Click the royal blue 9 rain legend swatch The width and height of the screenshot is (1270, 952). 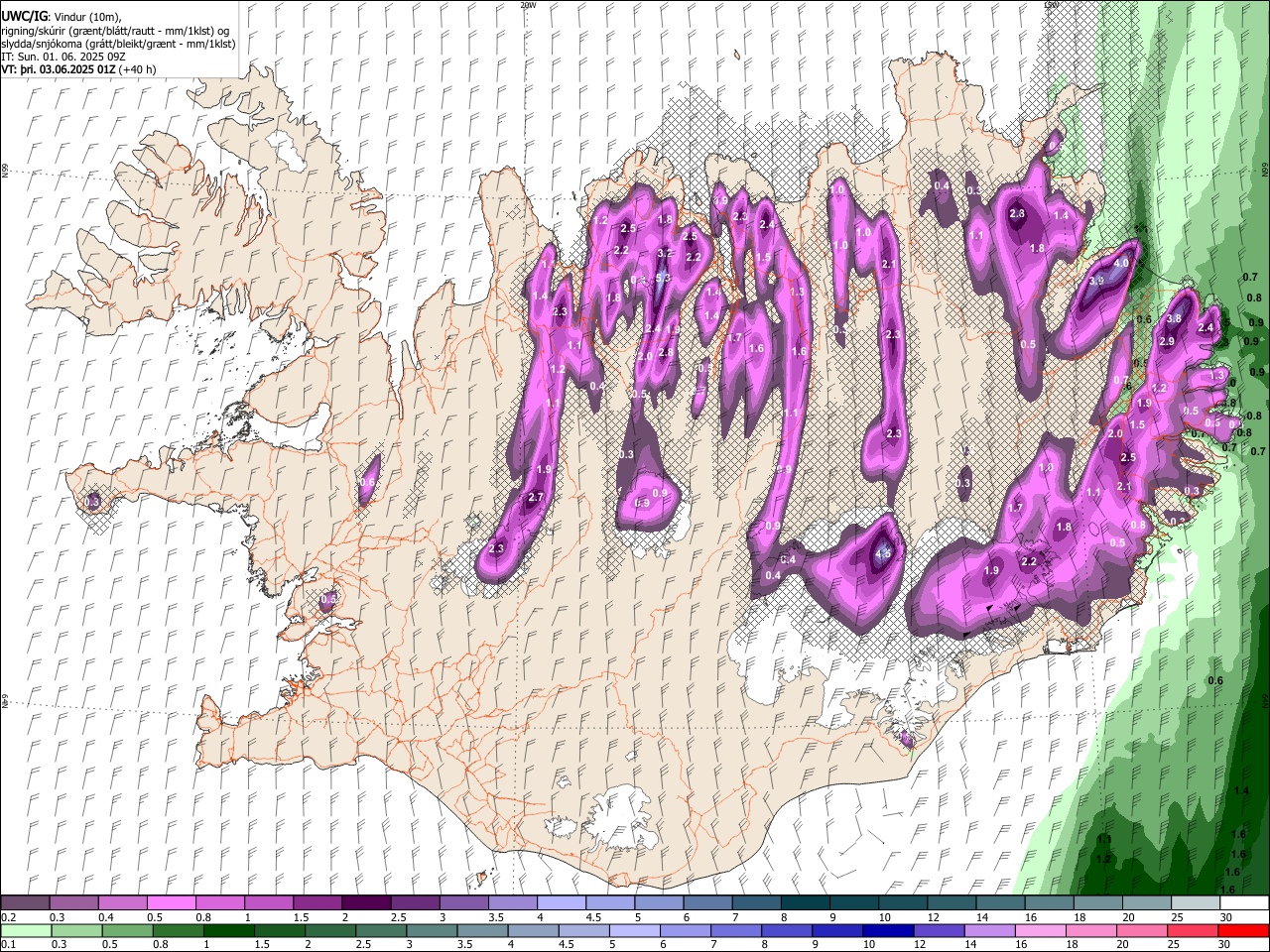837,931
